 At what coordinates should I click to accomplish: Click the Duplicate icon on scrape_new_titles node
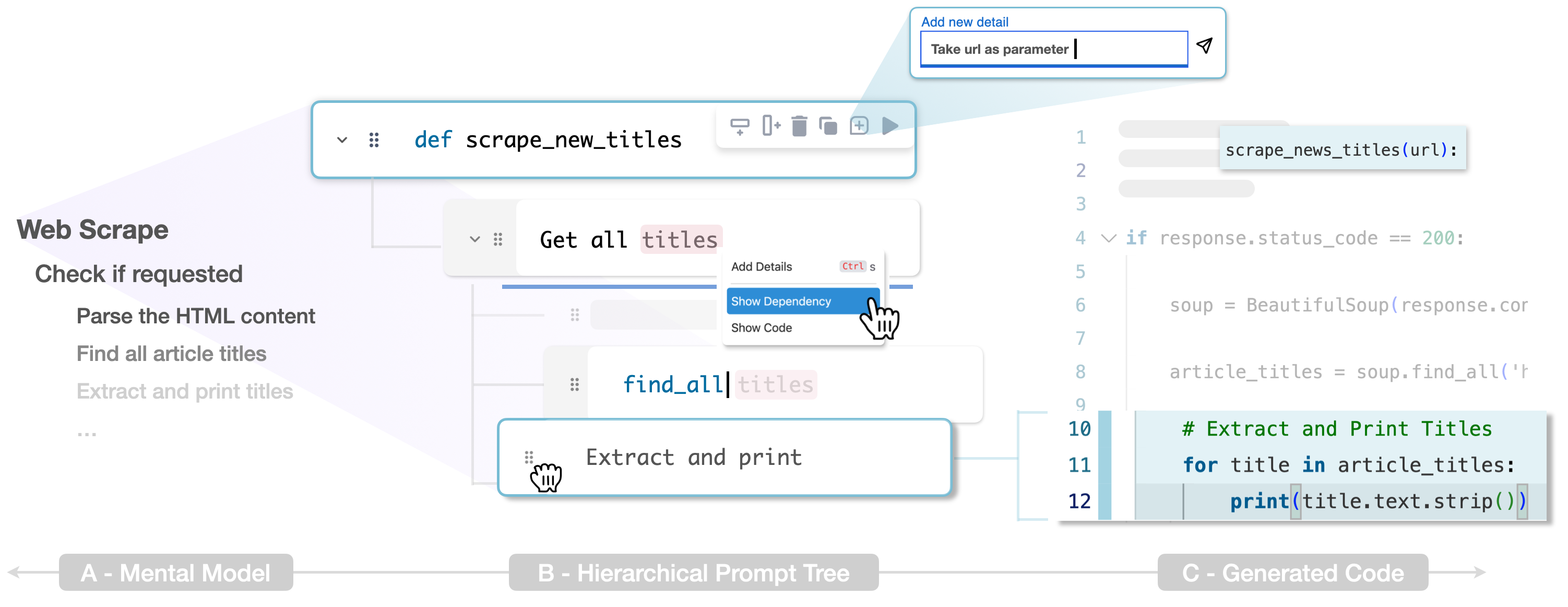pos(829,128)
